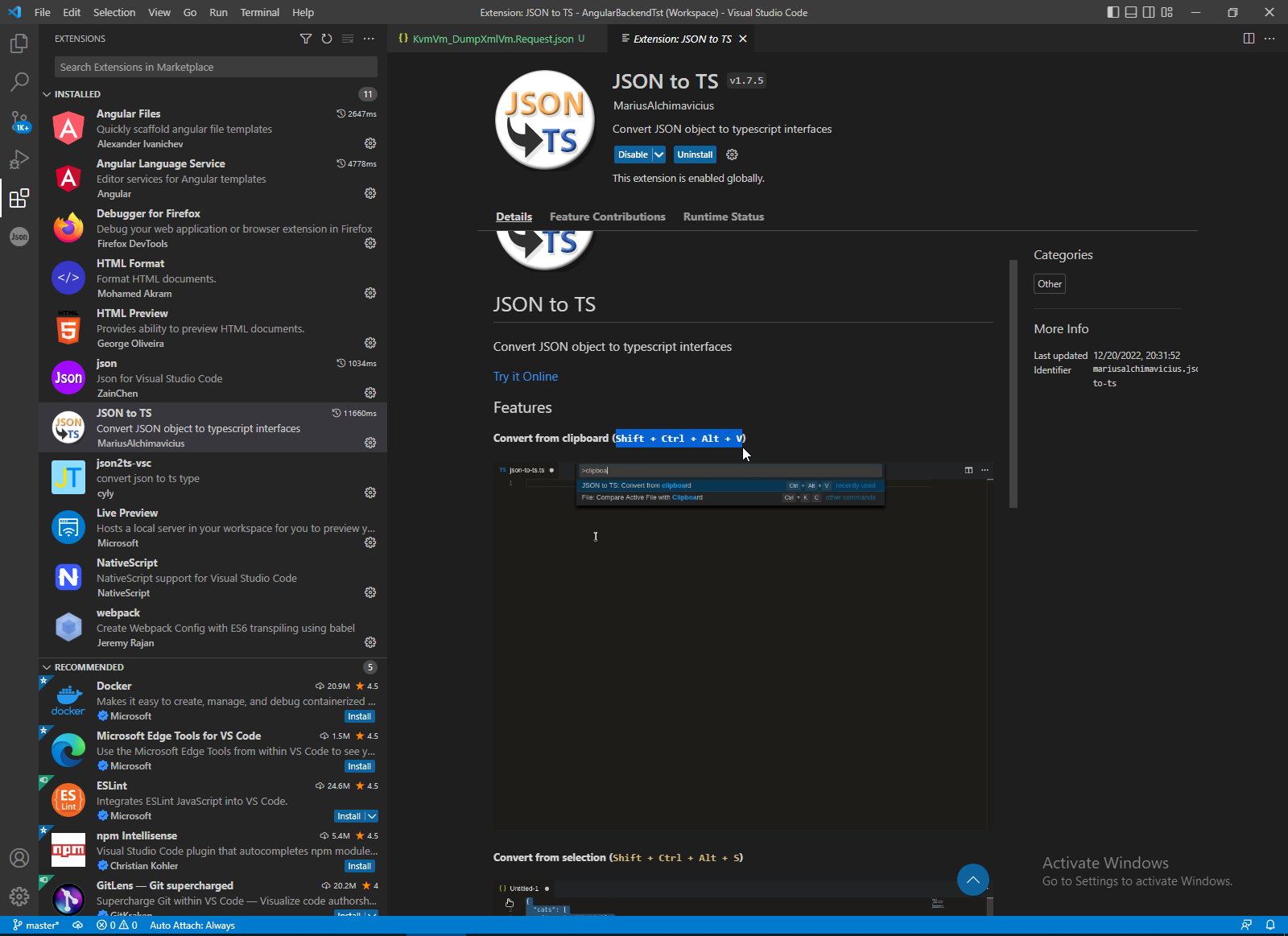Click the notifications bell in status bar
1288x936 pixels.
tap(1270, 926)
